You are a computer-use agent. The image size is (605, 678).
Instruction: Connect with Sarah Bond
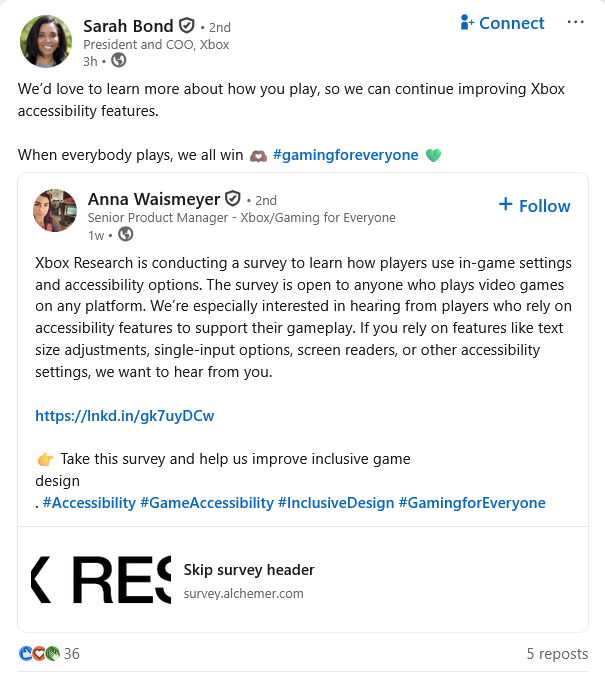point(502,23)
